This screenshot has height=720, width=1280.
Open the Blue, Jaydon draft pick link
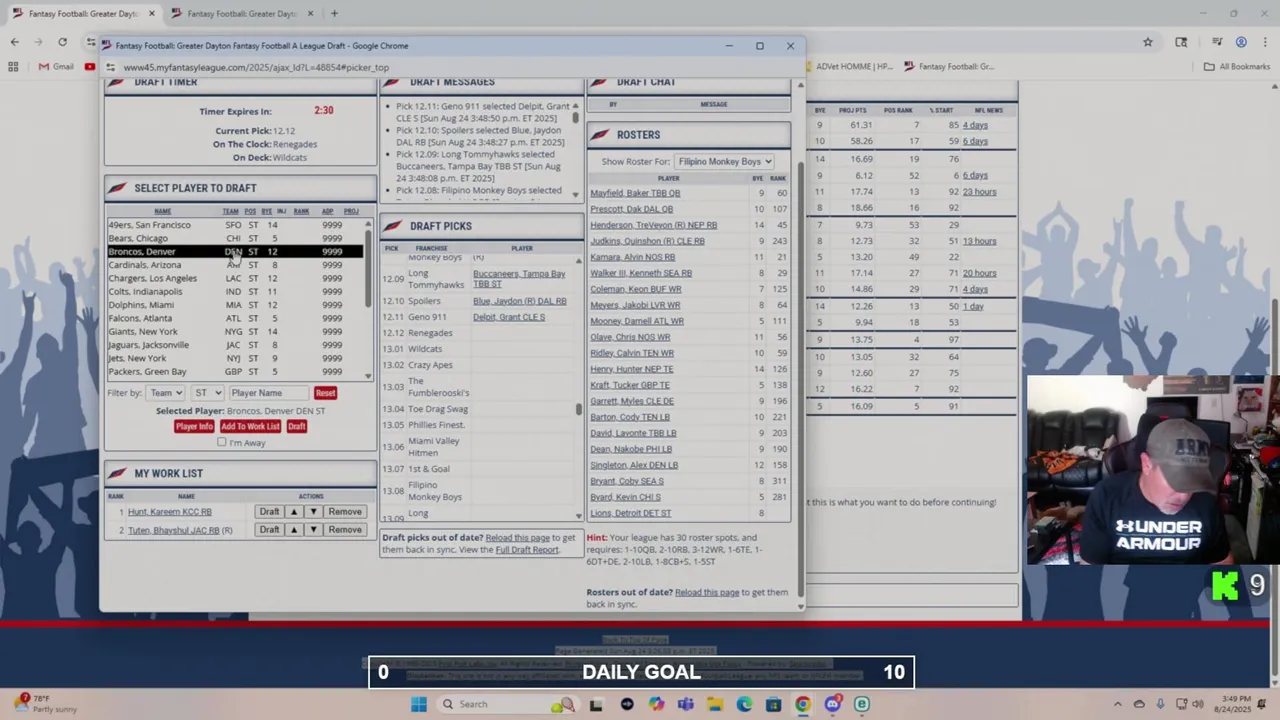[x=519, y=301]
